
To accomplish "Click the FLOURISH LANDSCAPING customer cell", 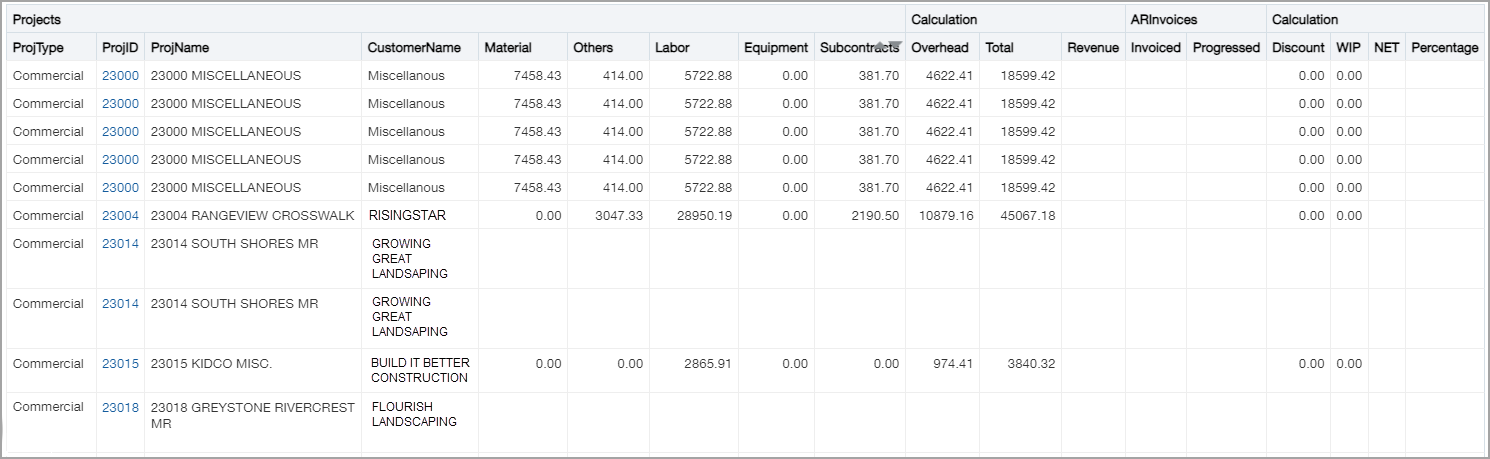I will (x=414, y=414).
